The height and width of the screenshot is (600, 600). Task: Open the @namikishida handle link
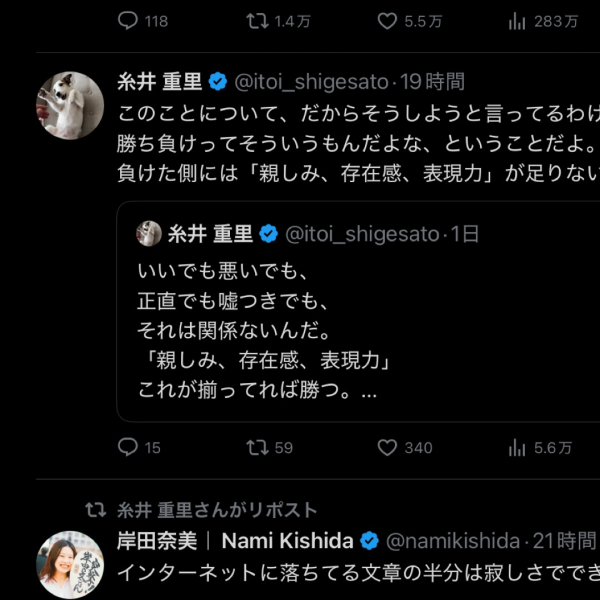coord(451,541)
